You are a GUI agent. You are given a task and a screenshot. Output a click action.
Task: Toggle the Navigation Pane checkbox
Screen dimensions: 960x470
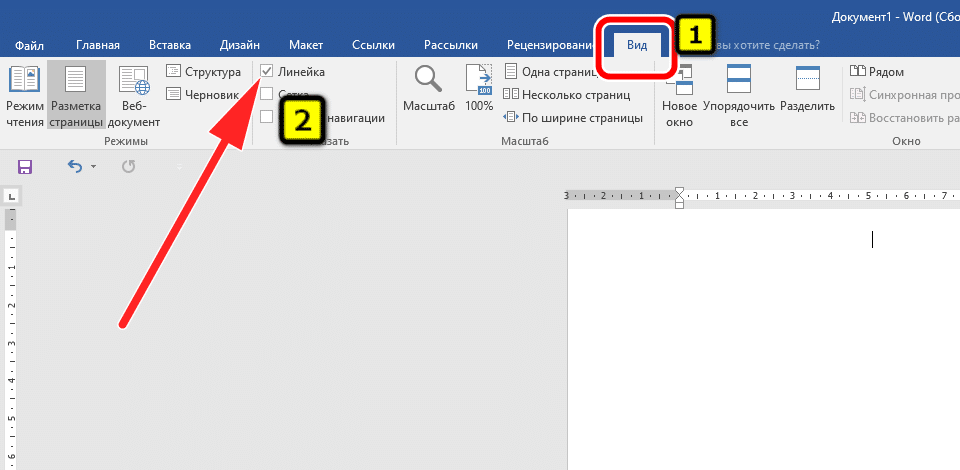pos(267,116)
